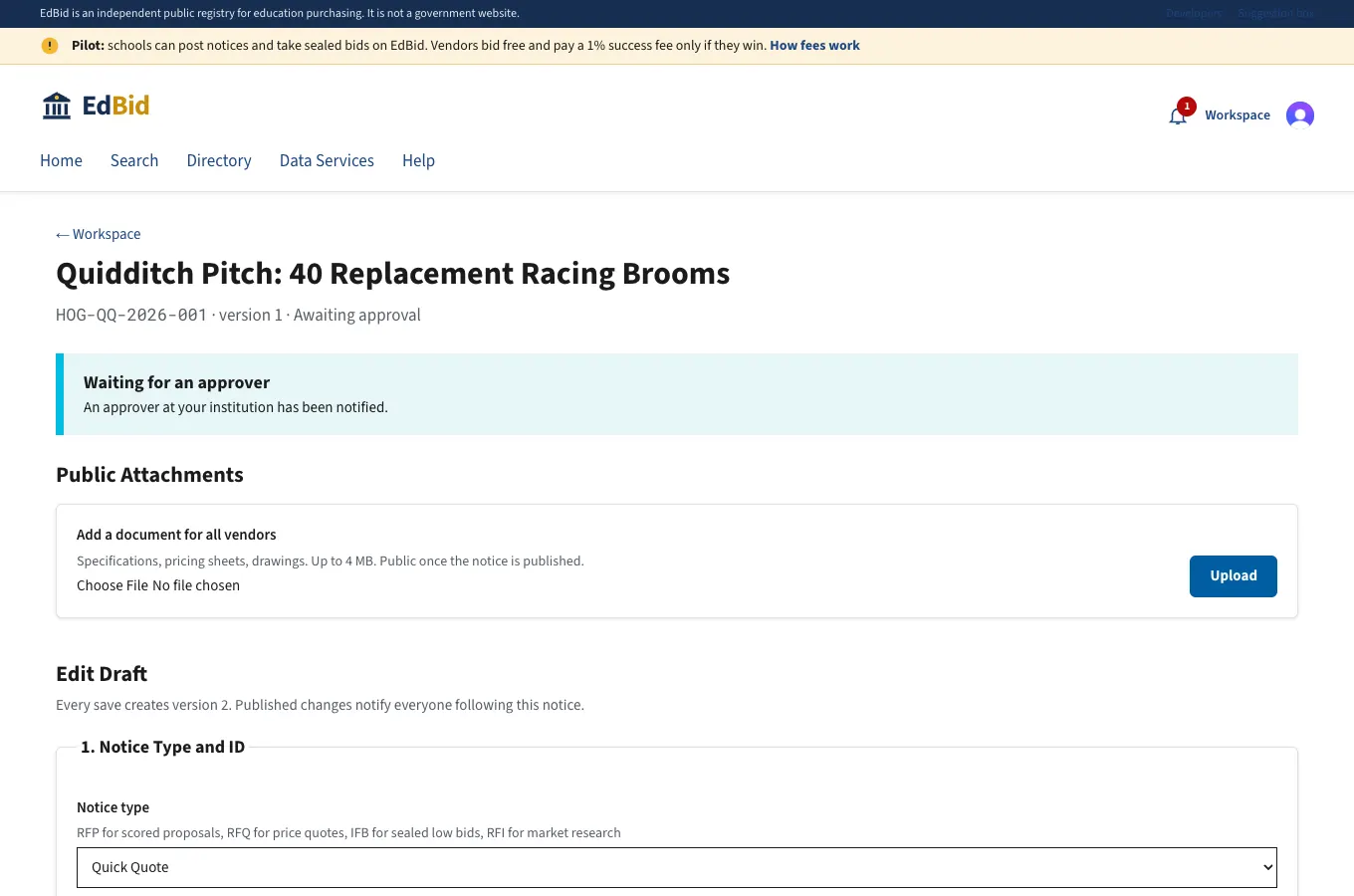Click the yellow pilot warning icon

click(50, 46)
